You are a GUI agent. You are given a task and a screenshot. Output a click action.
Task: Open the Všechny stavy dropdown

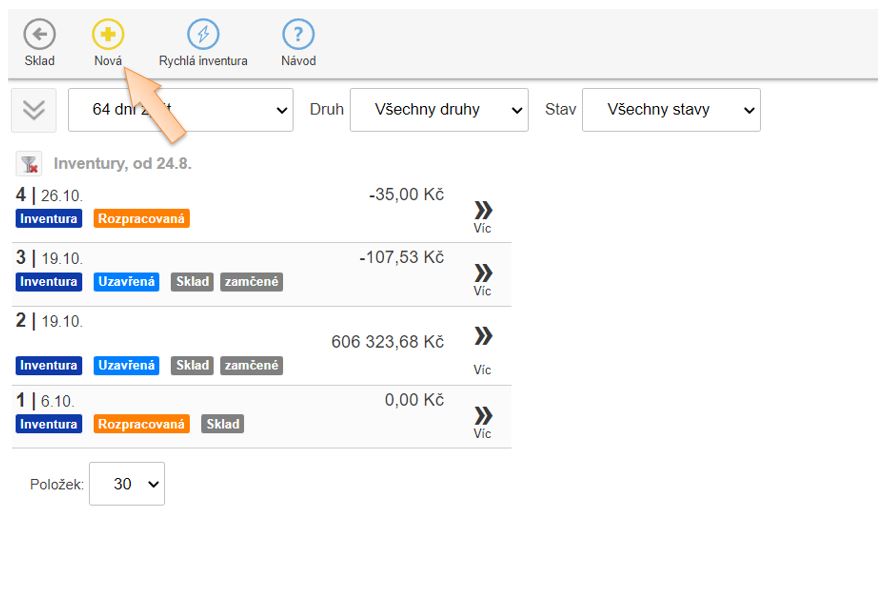[671, 110]
